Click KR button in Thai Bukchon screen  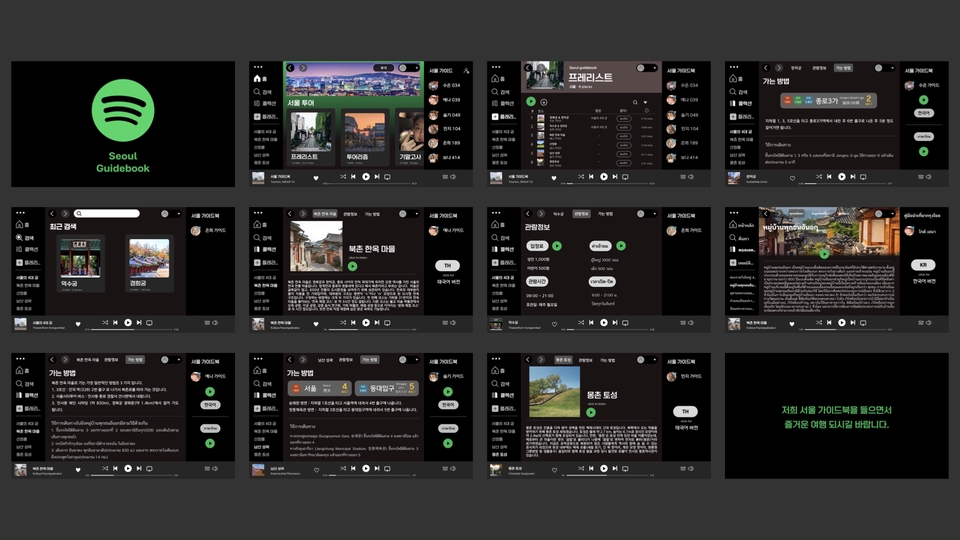pos(923,265)
